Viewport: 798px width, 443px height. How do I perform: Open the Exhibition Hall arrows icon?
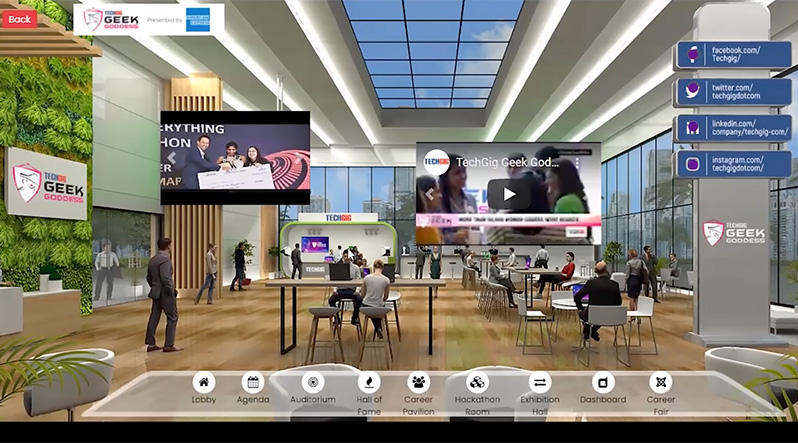click(540, 382)
